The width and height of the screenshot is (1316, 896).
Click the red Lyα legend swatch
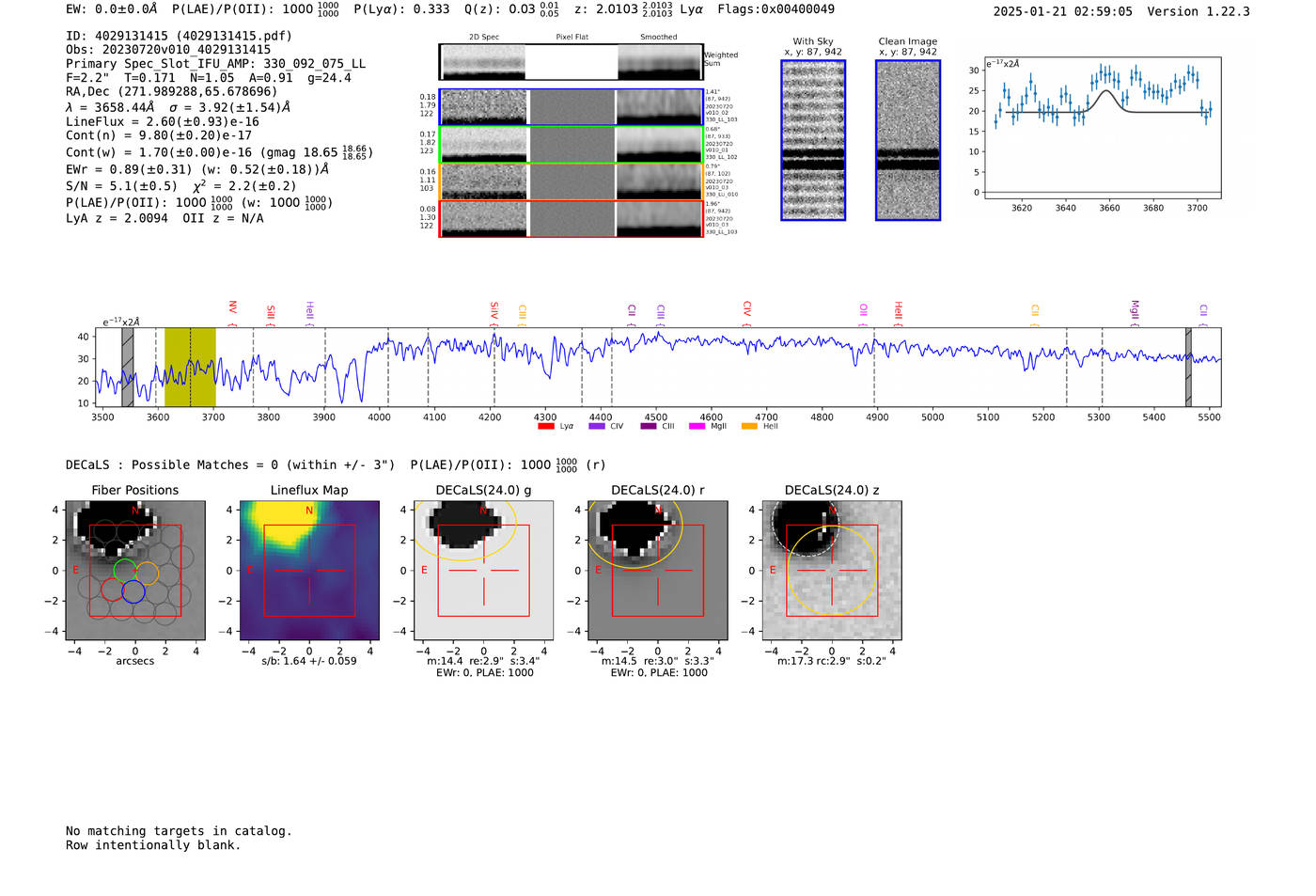point(545,426)
